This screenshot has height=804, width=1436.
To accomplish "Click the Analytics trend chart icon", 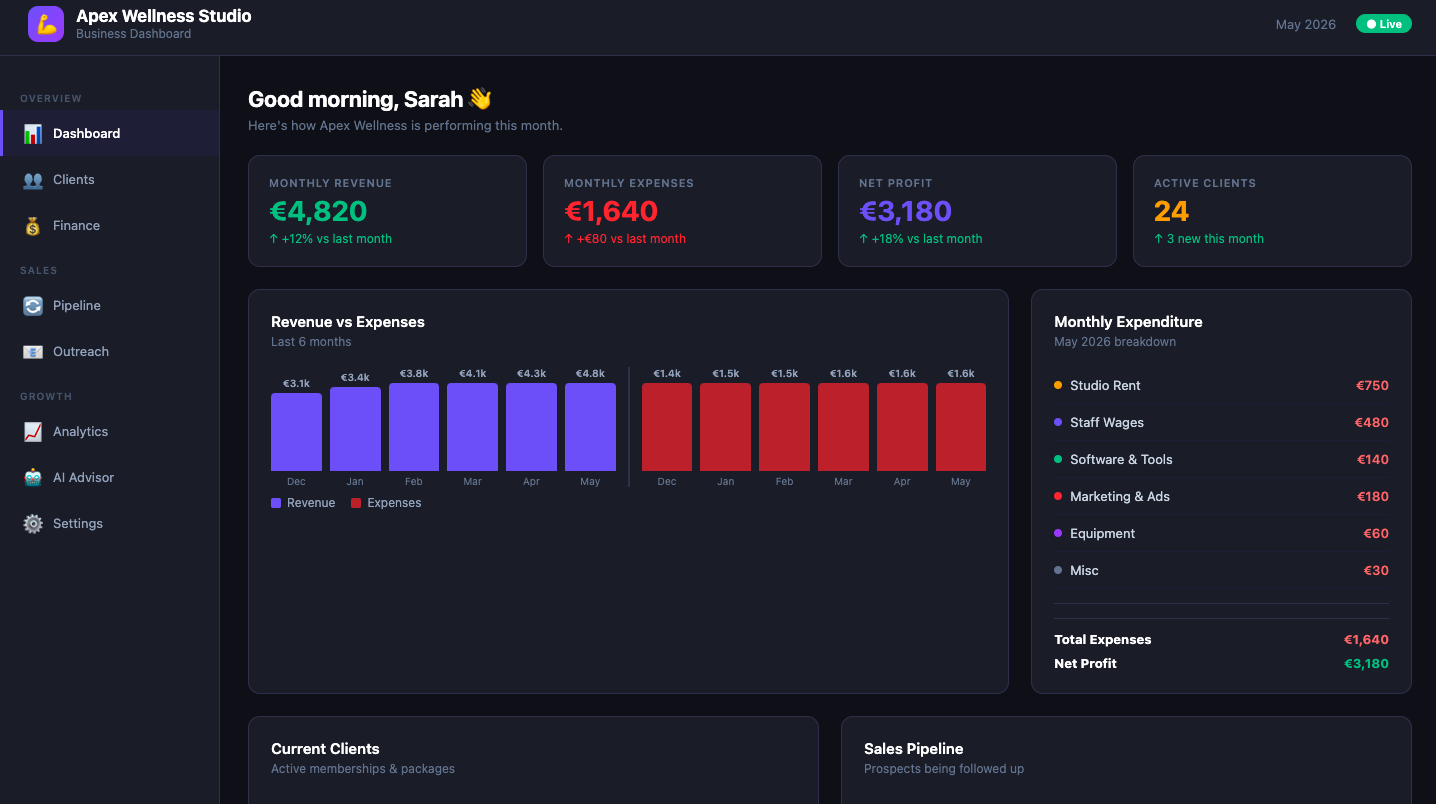I will pyautogui.click(x=33, y=432).
